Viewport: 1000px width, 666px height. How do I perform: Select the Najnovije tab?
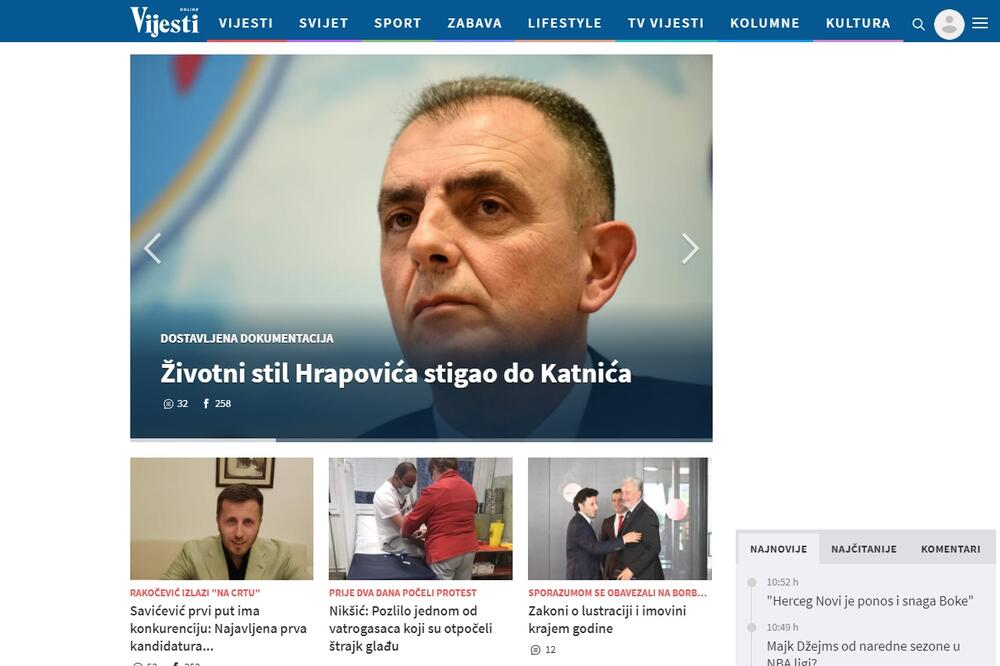(778, 549)
